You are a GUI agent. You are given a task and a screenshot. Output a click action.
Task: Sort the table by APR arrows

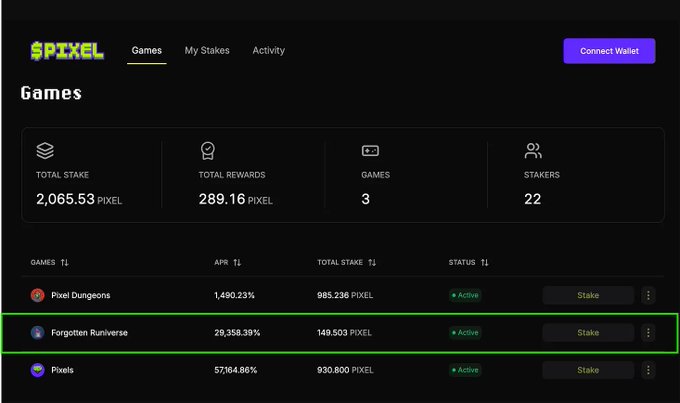coord(237,262)
